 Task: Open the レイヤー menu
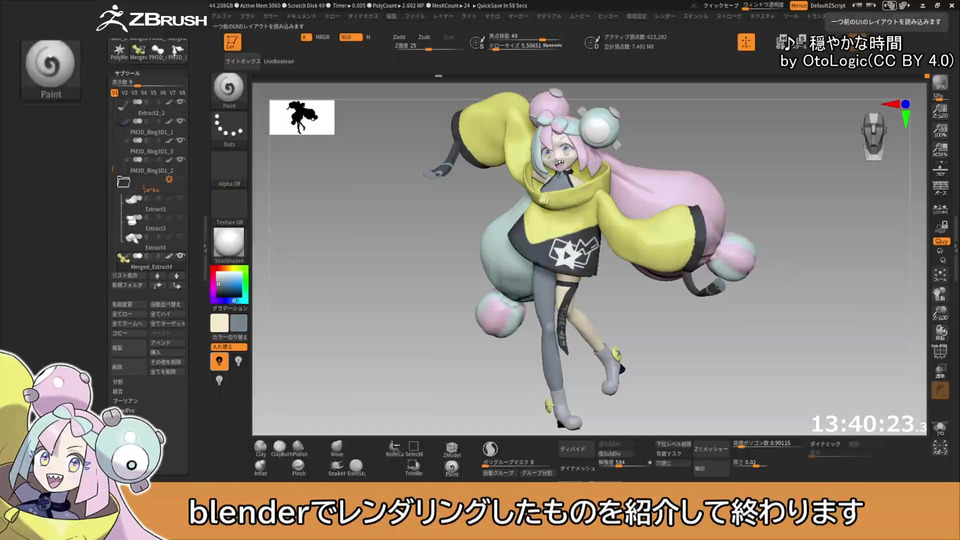(x=443, y=17)
